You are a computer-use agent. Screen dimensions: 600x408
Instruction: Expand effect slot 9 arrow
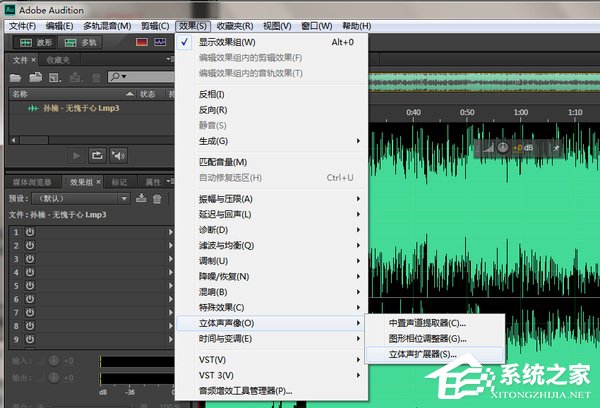[x=170, y=339]
